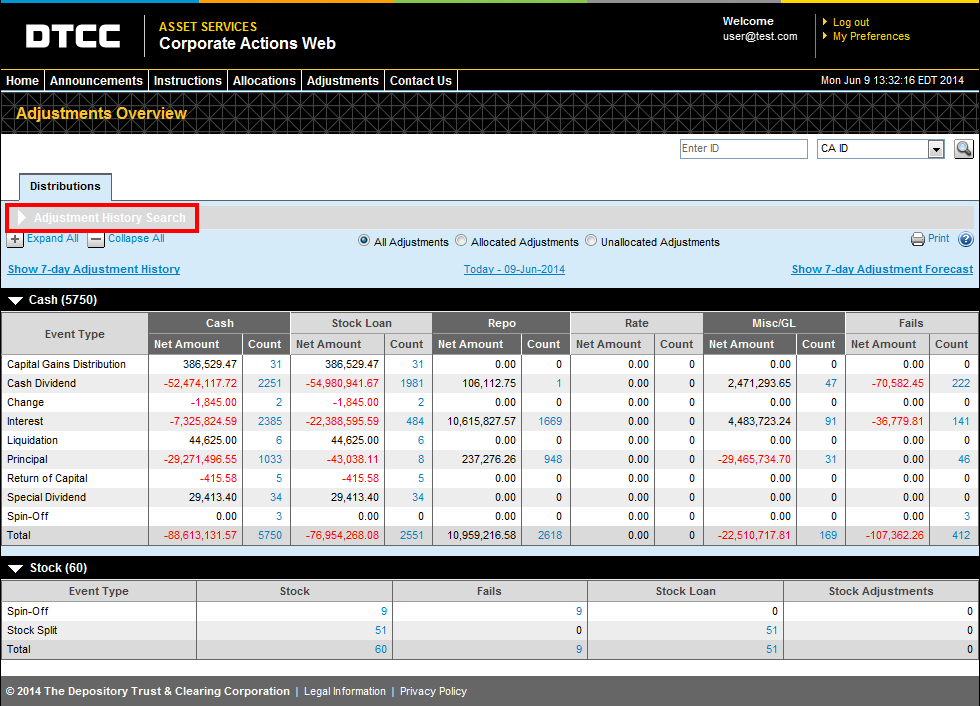Collapse the Cash (5750) section
This screenshot has width=980, height=706.
coord(15,301)
